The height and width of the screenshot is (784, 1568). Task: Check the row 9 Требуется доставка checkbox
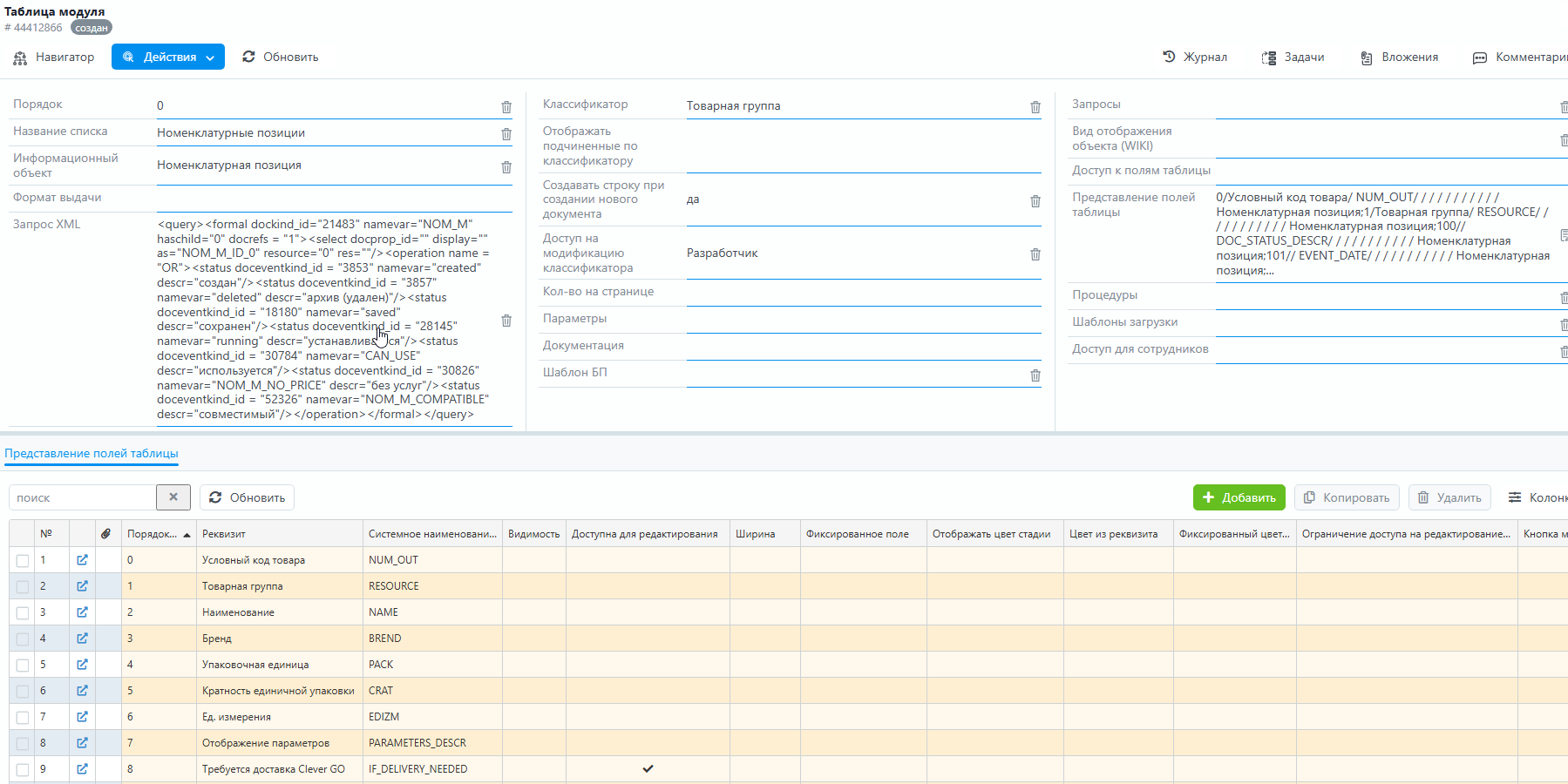point(23,770)
